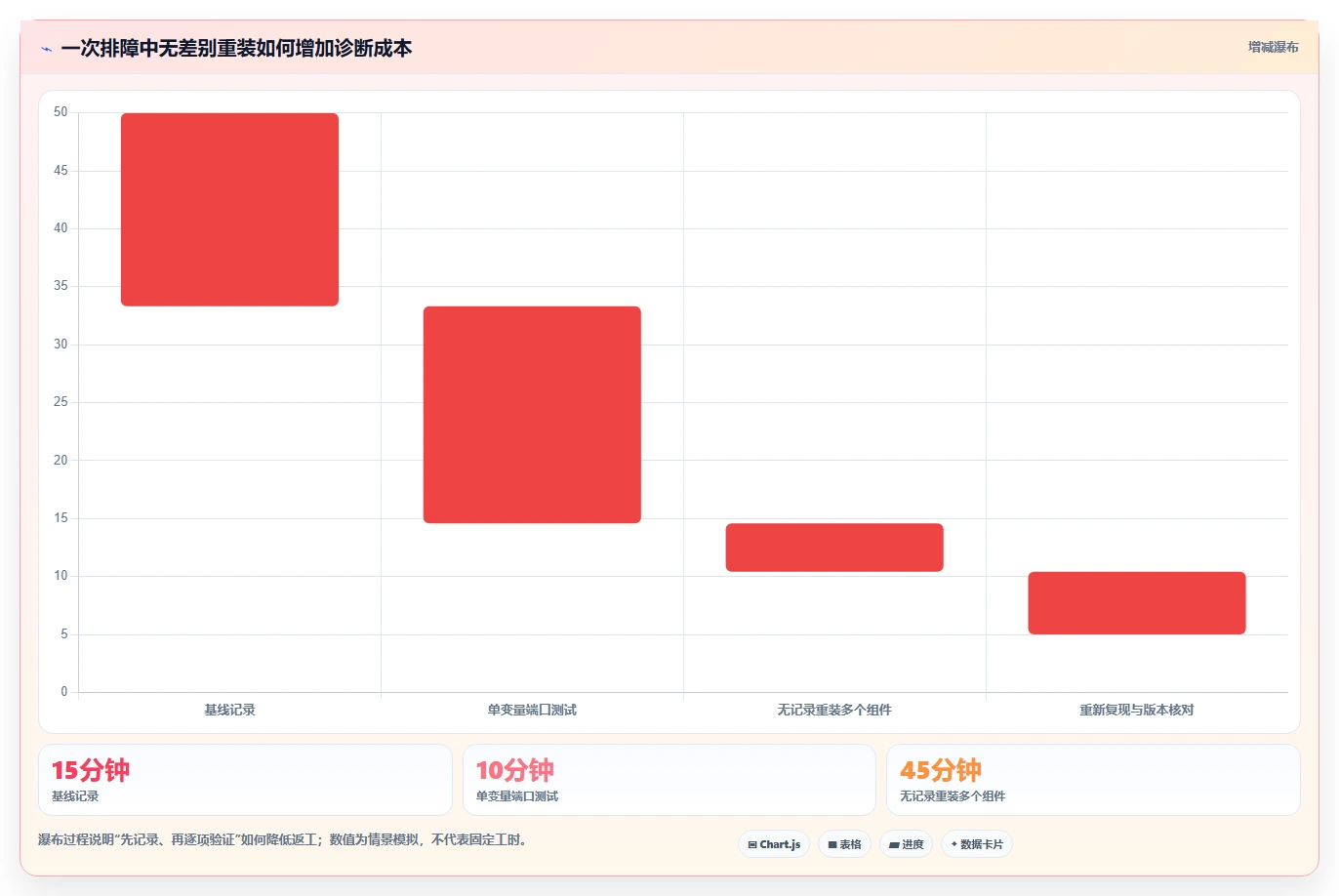Image resolution: width=1339 pixels, height=896 pixels.
Task: Click the red bar for 基线记录
Action: [229, 210]
